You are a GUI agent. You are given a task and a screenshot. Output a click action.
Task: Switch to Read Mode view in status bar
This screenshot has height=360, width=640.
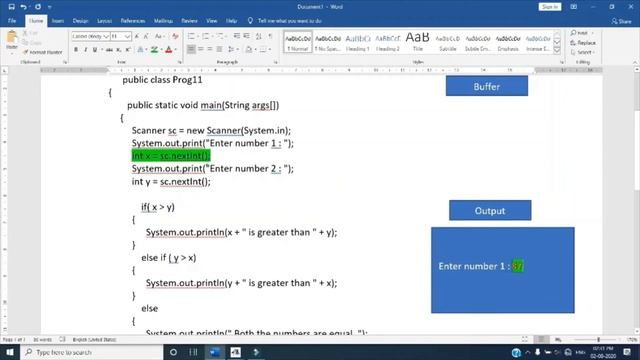[524, 339]
